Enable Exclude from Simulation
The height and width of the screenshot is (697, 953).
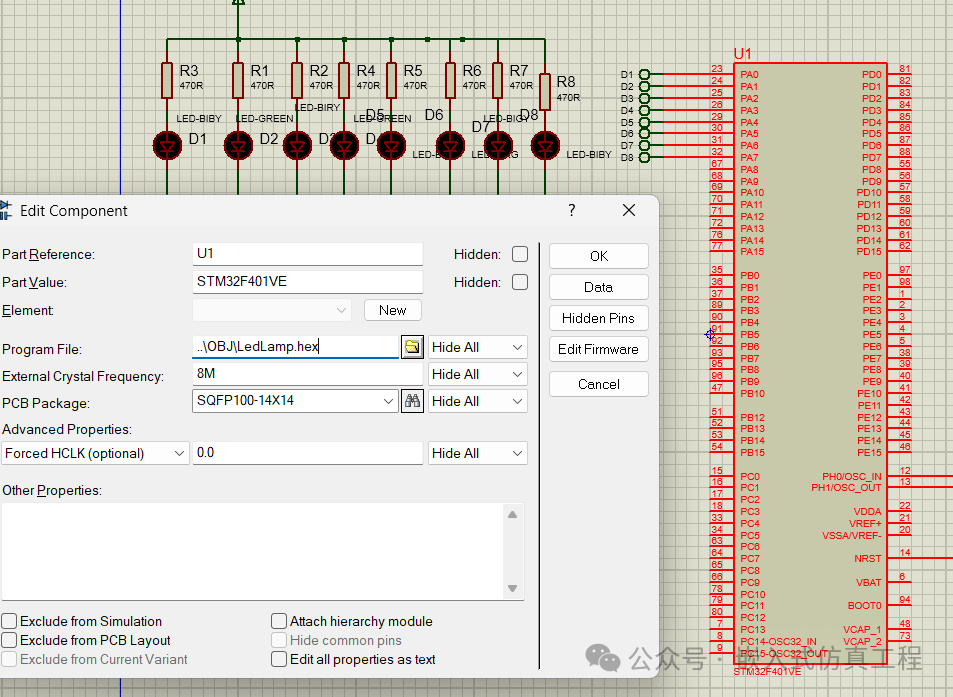pyautogui.click(x=9, y=621)
